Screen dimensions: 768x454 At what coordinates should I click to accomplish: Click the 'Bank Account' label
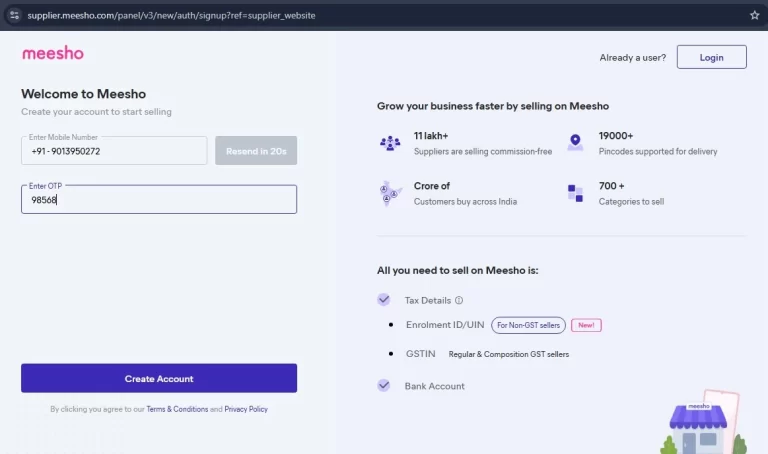point(434,386)
